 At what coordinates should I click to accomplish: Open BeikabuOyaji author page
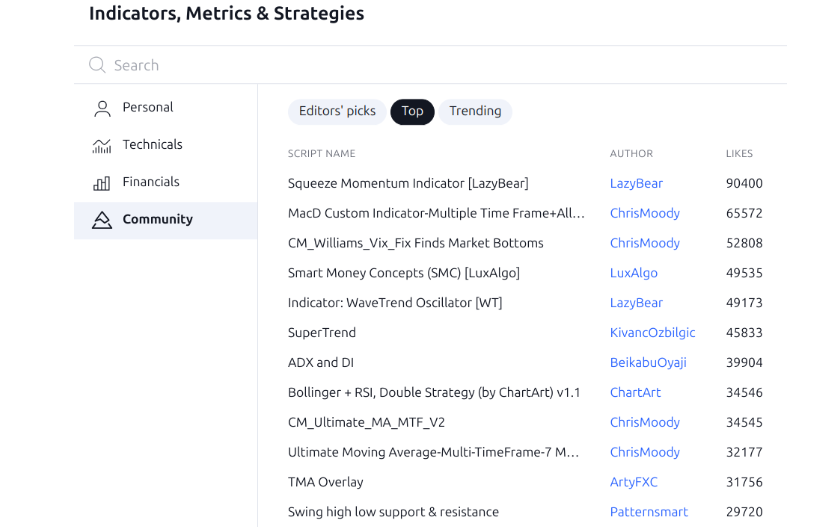pos(648,362)
